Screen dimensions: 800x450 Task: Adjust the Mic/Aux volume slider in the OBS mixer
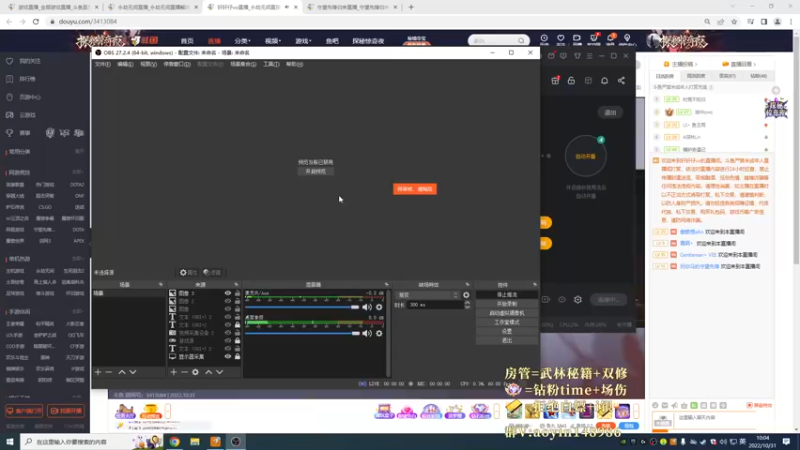[x=302, y=307]
